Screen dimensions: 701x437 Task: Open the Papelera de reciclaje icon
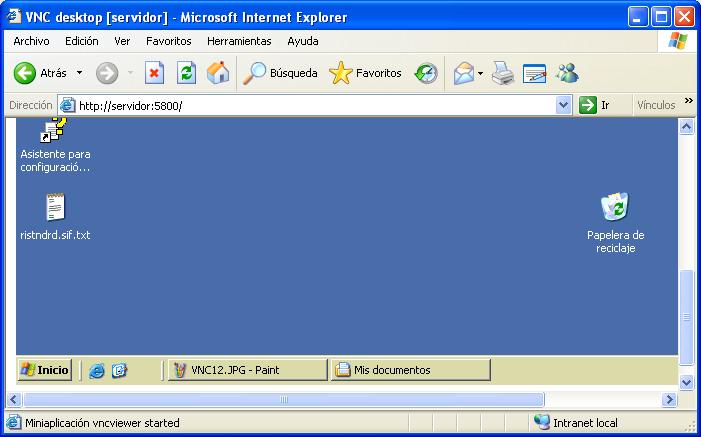(x=614, y=208)
